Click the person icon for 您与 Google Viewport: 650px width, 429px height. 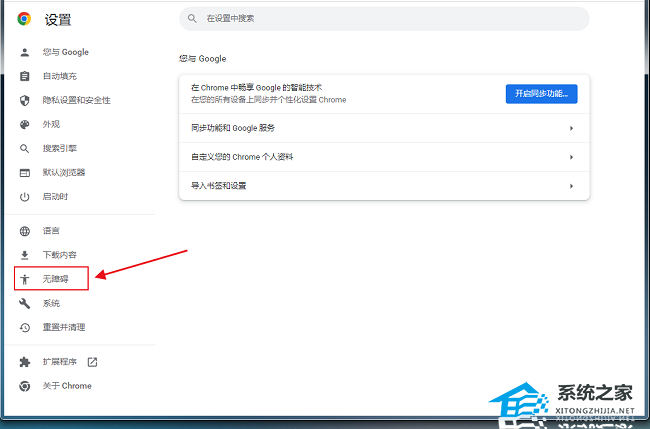[25, 52]
